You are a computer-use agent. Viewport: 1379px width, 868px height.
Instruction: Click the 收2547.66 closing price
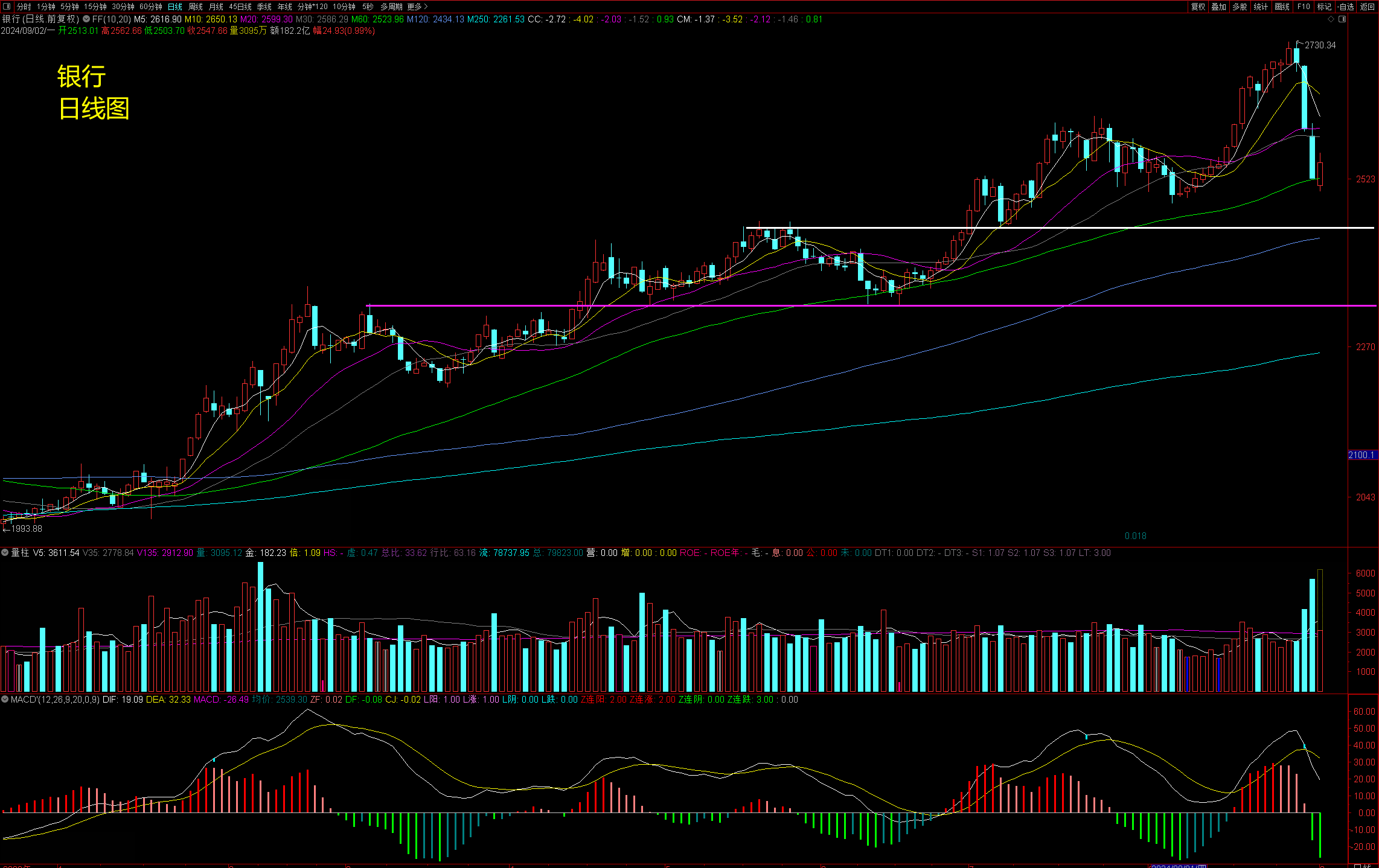[207, 31]
